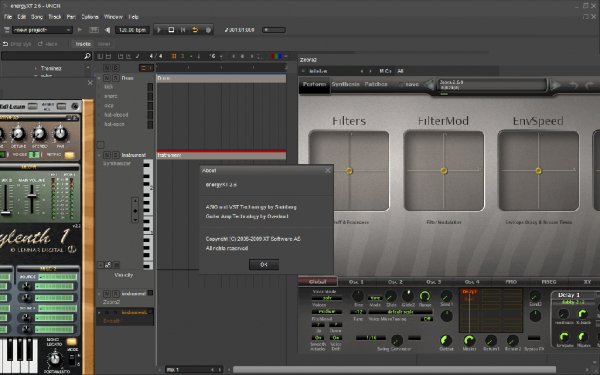Click the orange snap grid icon
This screenshot has height=375, width=600.
click(174, 56)
